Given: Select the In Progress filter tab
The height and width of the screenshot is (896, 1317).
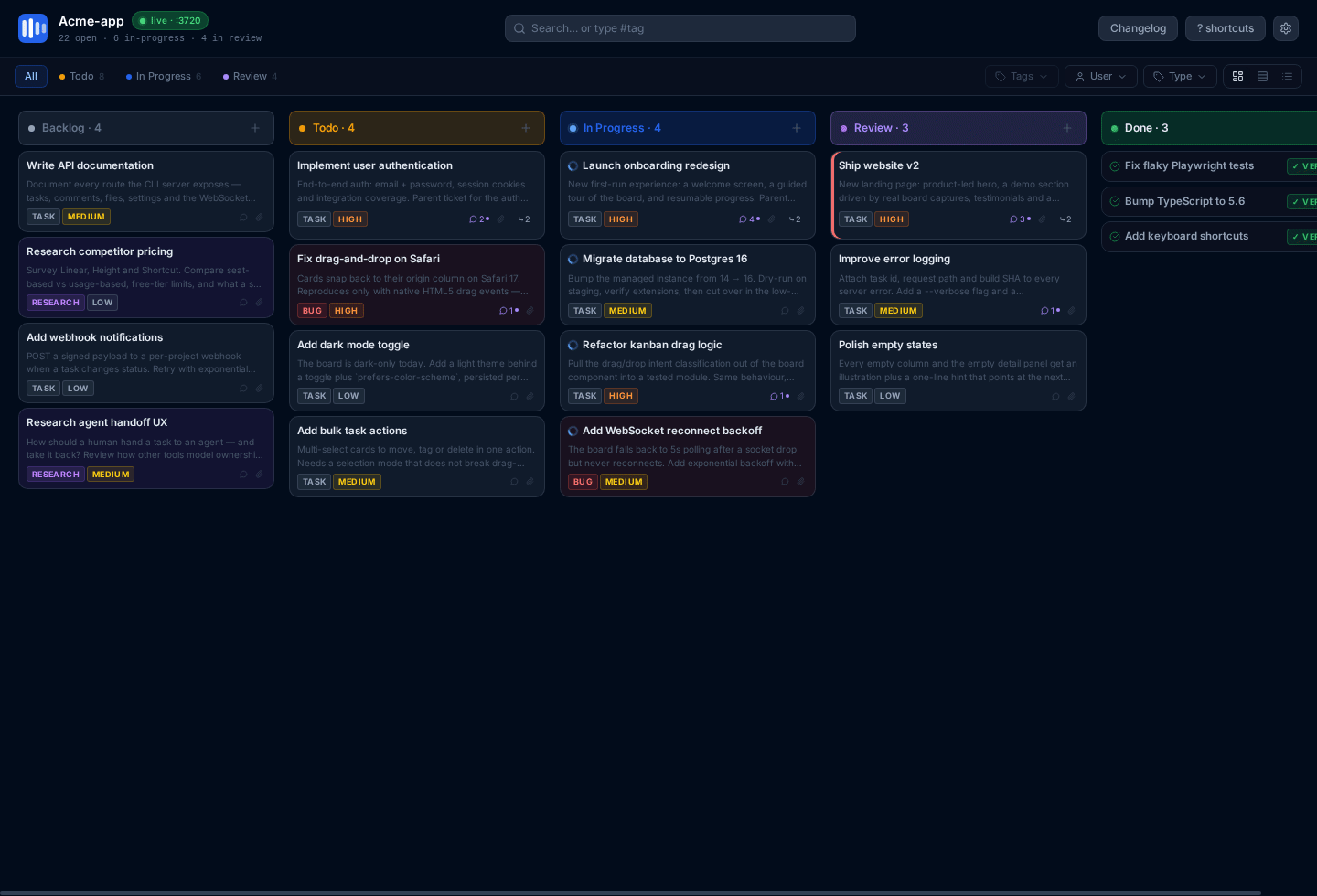Looking at the screenshot, I should [x=164, y=77].
